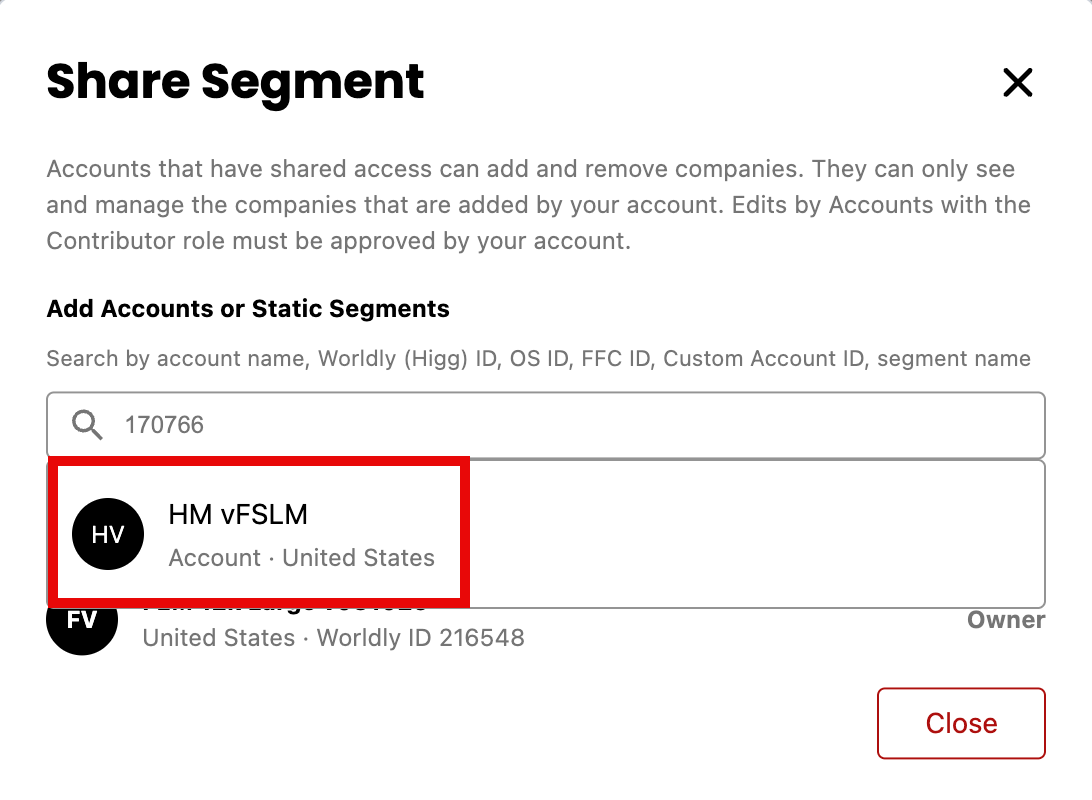This screenshot has height=800, width=1092.
Task: Click the magnifying glass search icon
Action: (x=87, y=425)
